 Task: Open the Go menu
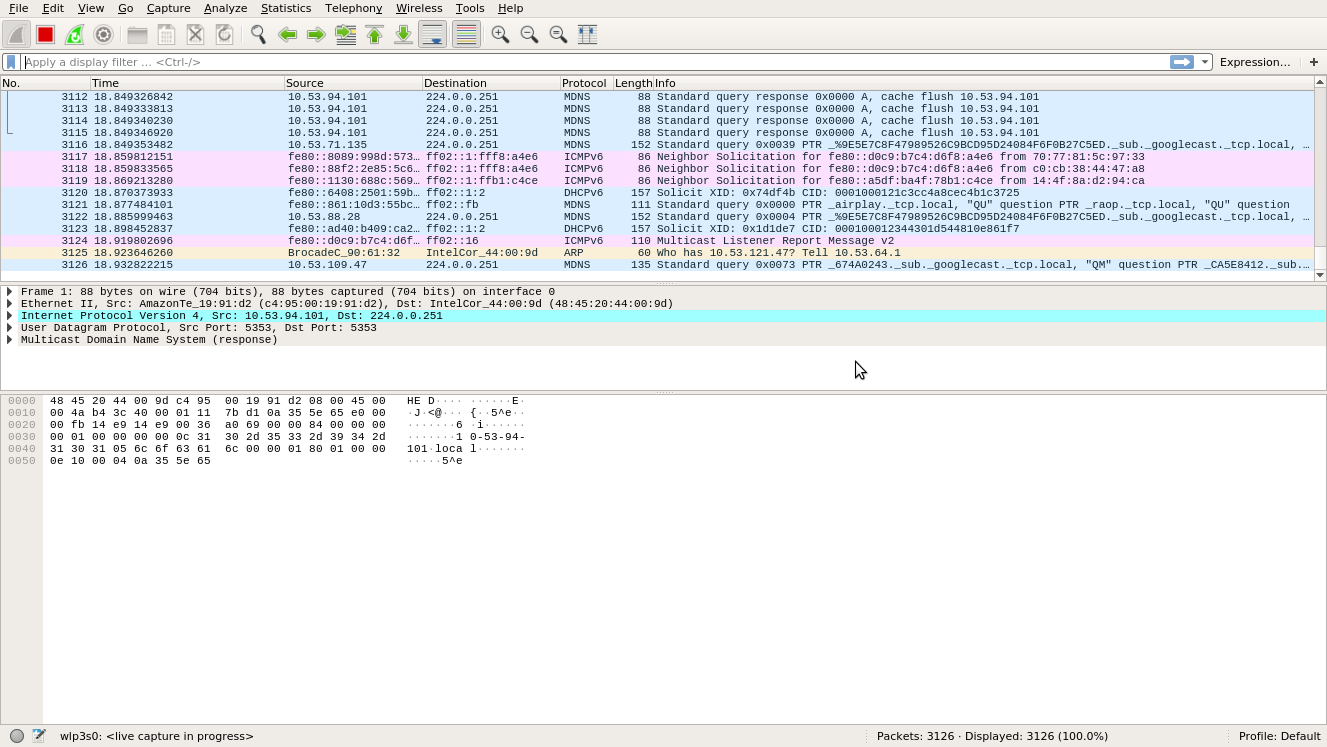125,8
